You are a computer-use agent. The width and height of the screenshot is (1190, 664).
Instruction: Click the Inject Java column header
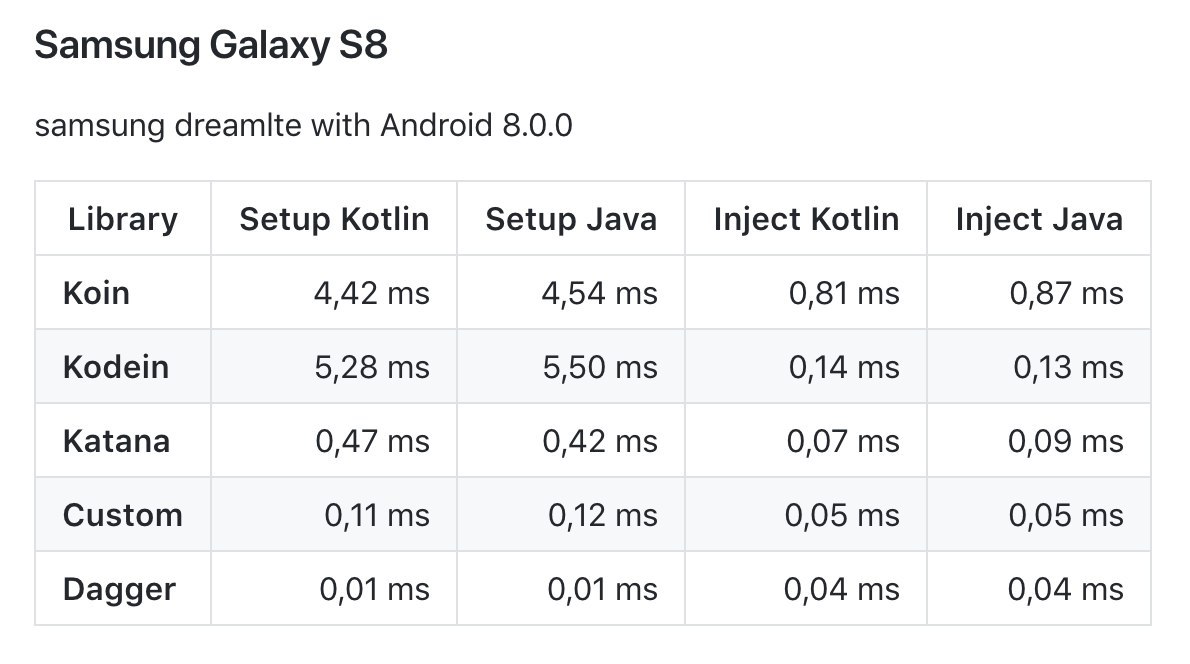click(x=1039, y=219)
